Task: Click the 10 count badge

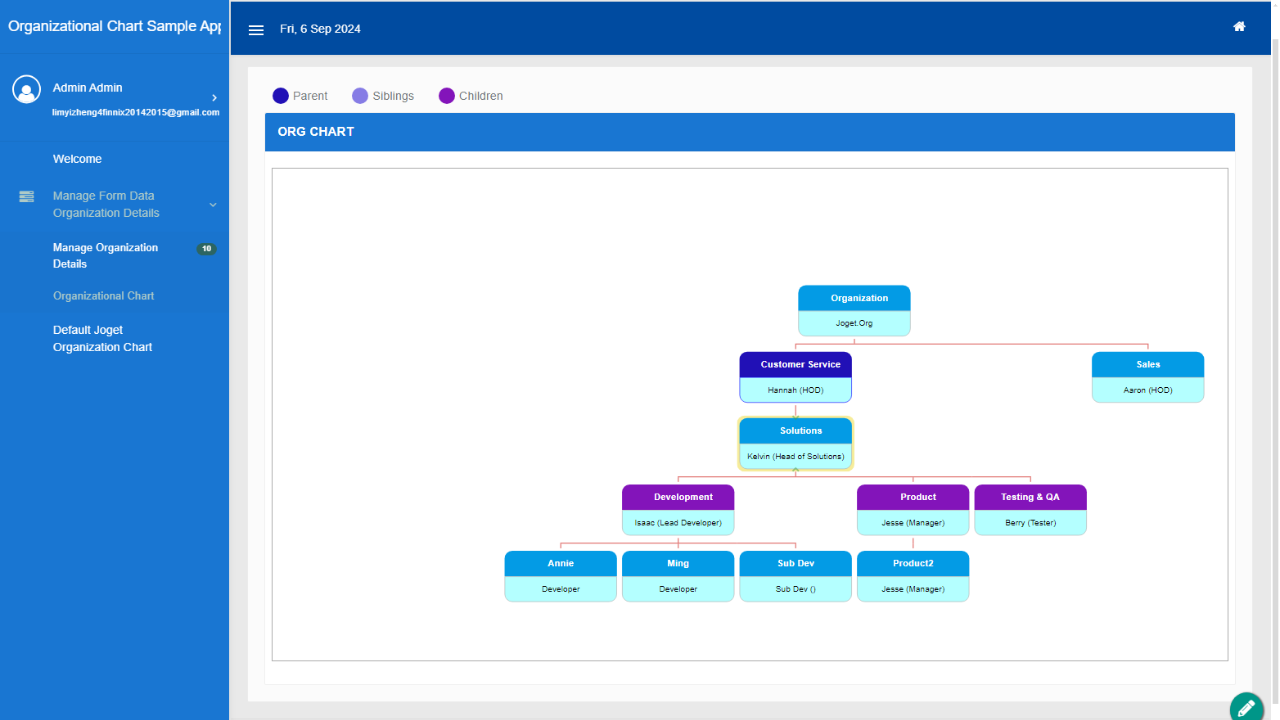Action: 206,249
